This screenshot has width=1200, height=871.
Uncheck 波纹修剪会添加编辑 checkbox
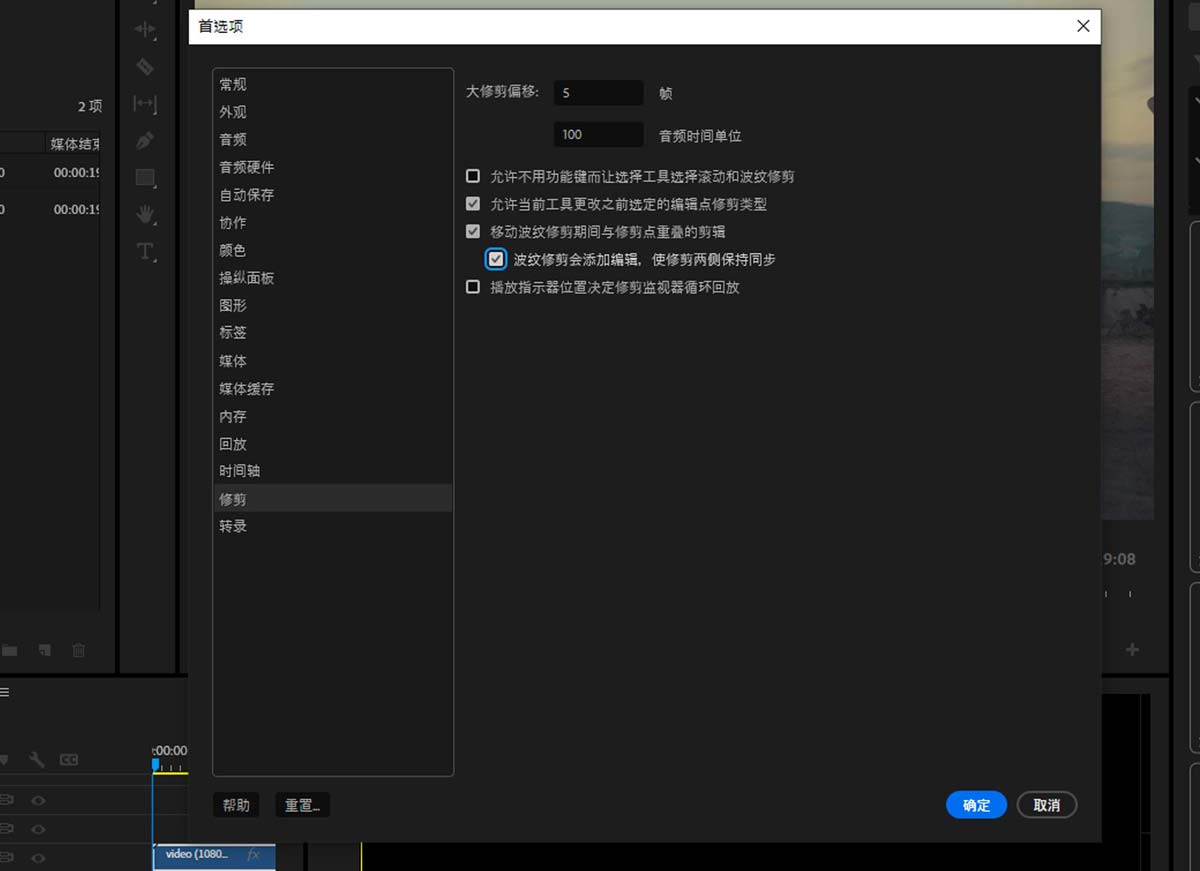coord(496,259)
